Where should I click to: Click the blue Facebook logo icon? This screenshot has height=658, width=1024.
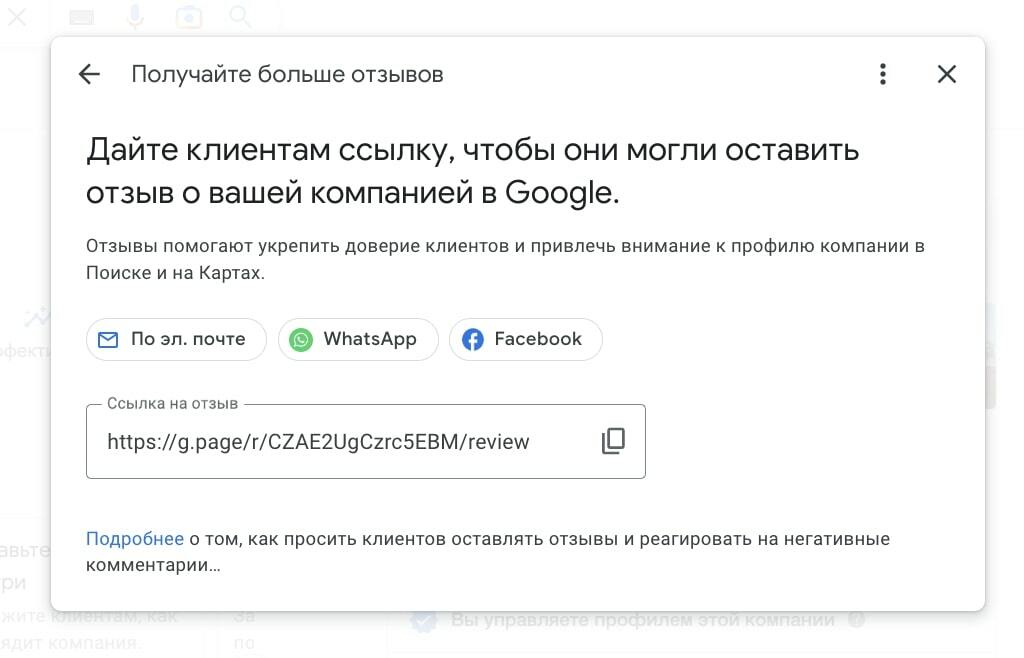(473, 339)
